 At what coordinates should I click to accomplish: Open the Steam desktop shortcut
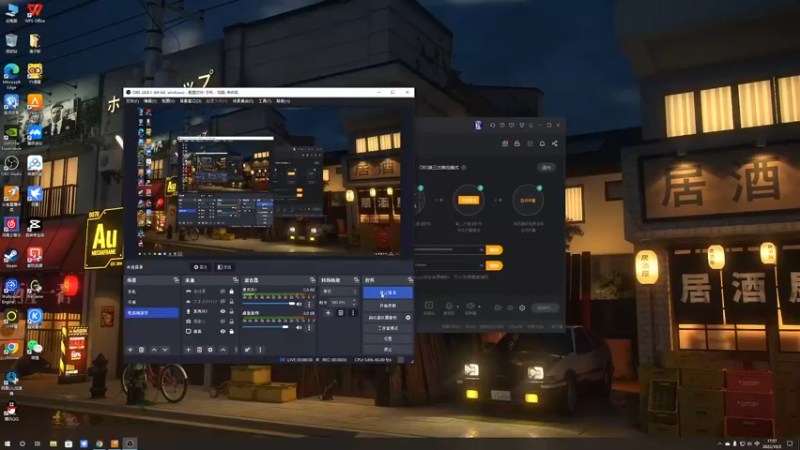pyautogui.click(x=11, y=258)
